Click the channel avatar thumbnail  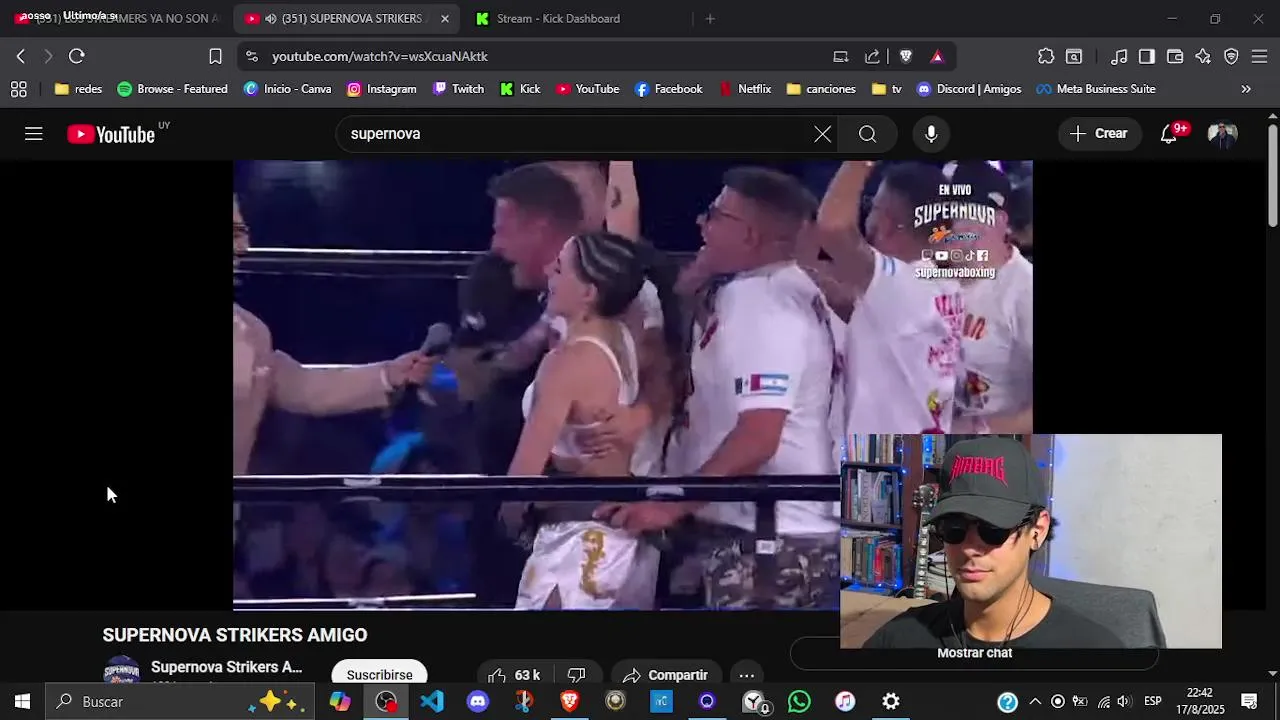122,671
